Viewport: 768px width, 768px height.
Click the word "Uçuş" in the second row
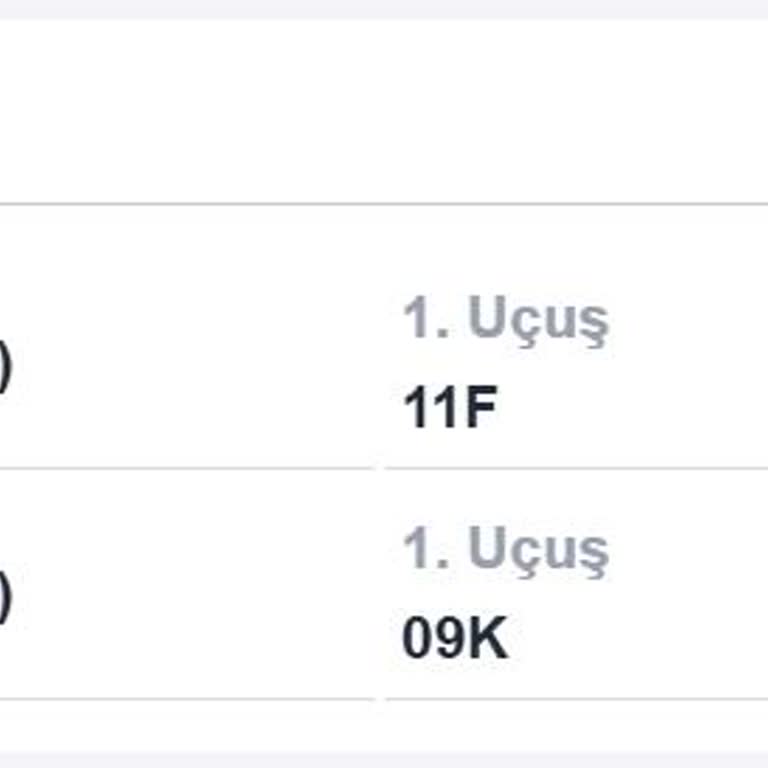[x=538, y=550]
